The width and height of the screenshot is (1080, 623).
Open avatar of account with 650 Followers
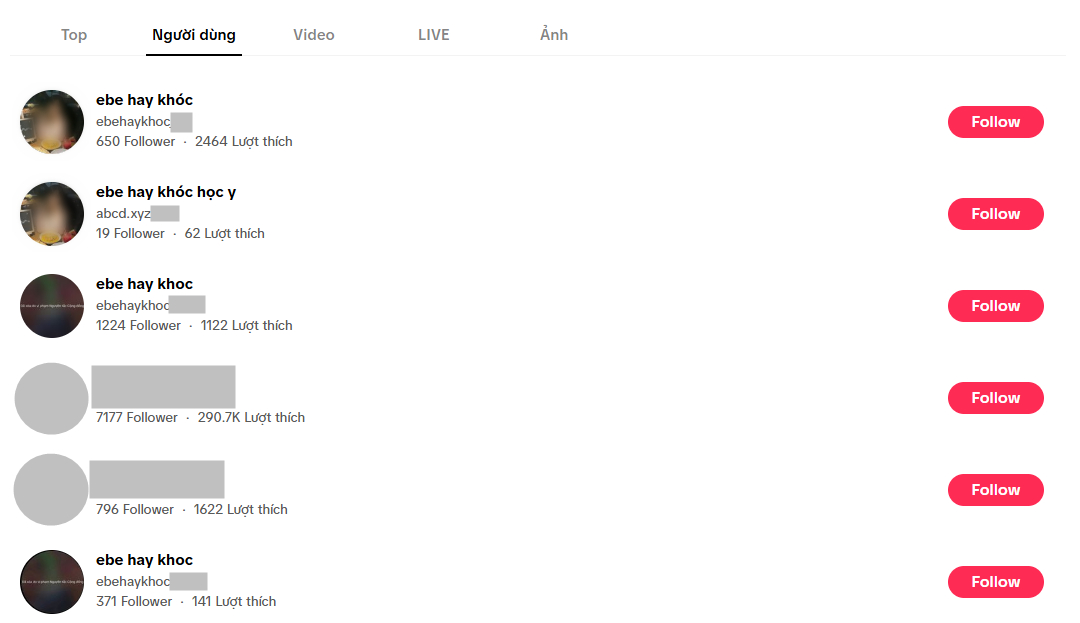pyautogui.click(x=52, y=122)
